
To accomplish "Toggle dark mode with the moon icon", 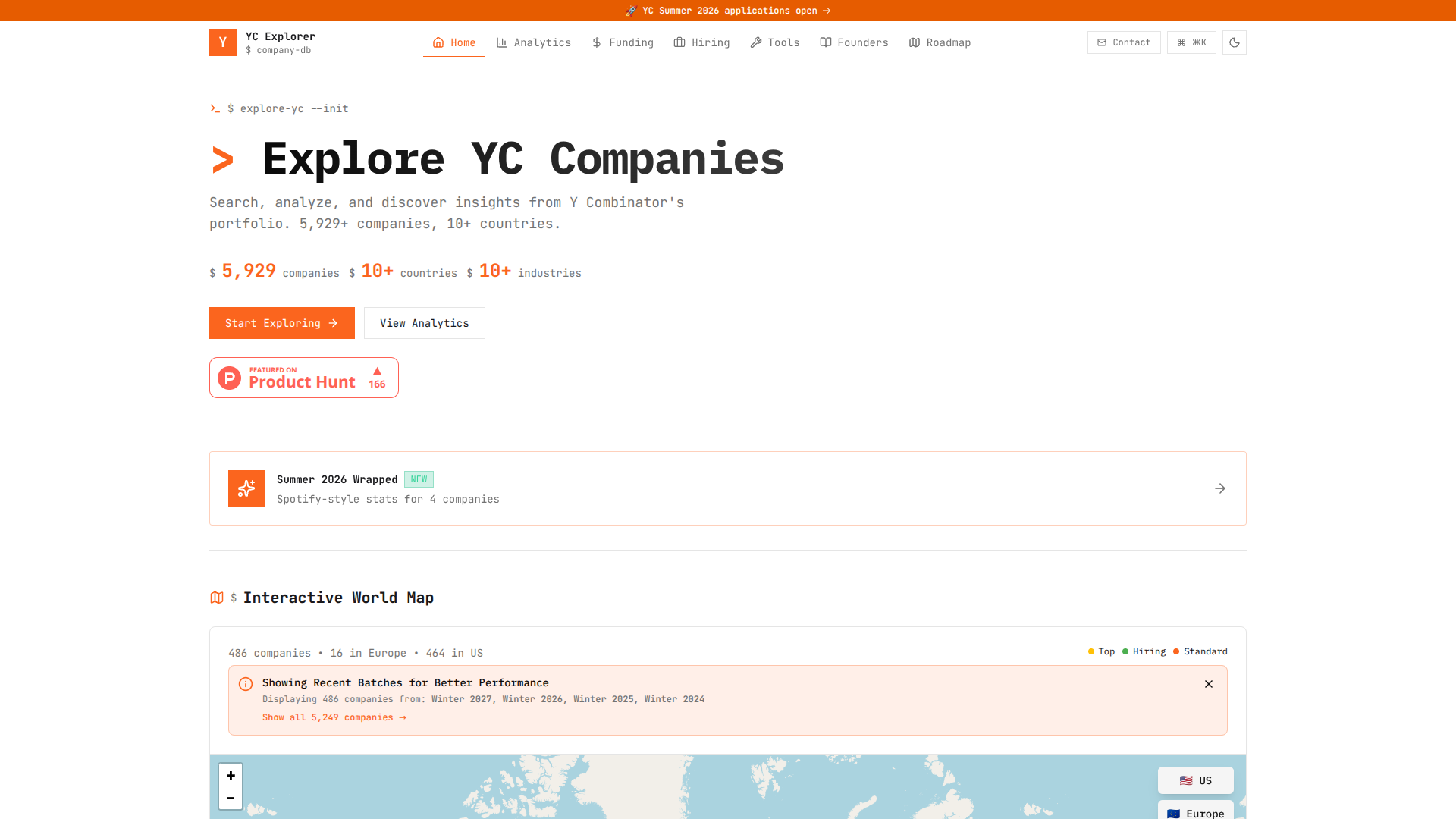I will pos(1235,42).
